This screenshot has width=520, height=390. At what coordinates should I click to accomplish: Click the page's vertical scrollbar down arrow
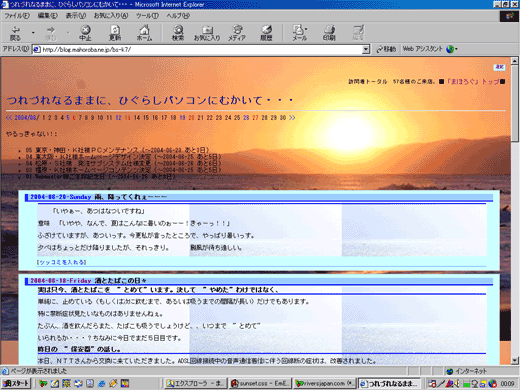(515, 360)
